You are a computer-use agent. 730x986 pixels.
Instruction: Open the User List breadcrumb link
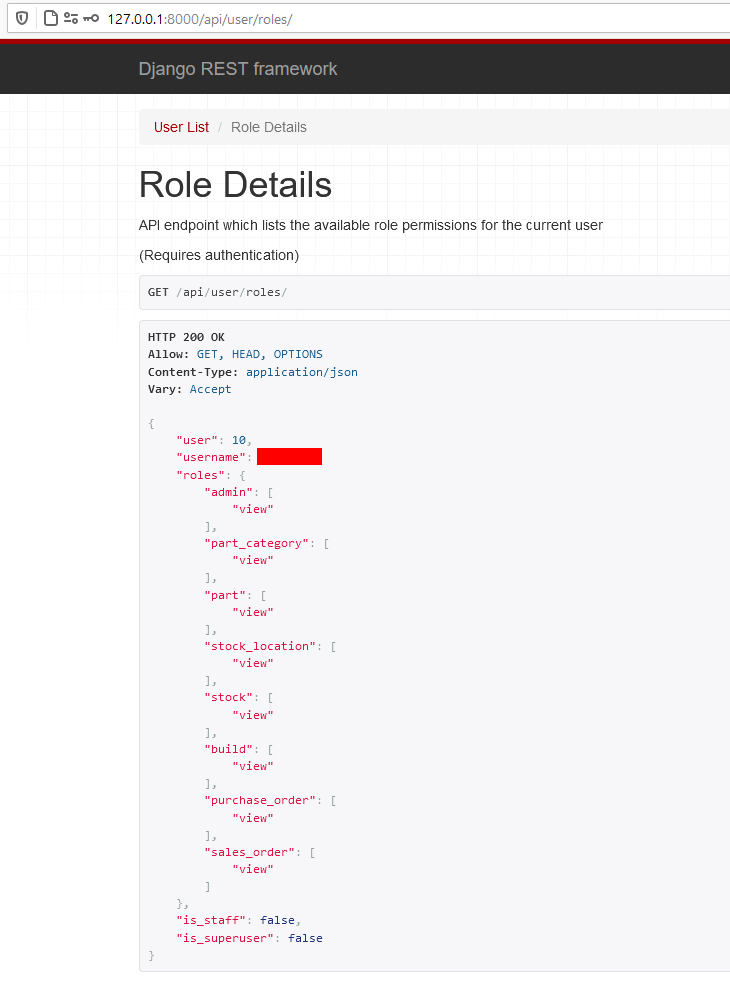pyautogui.click(x=181, y=127)
